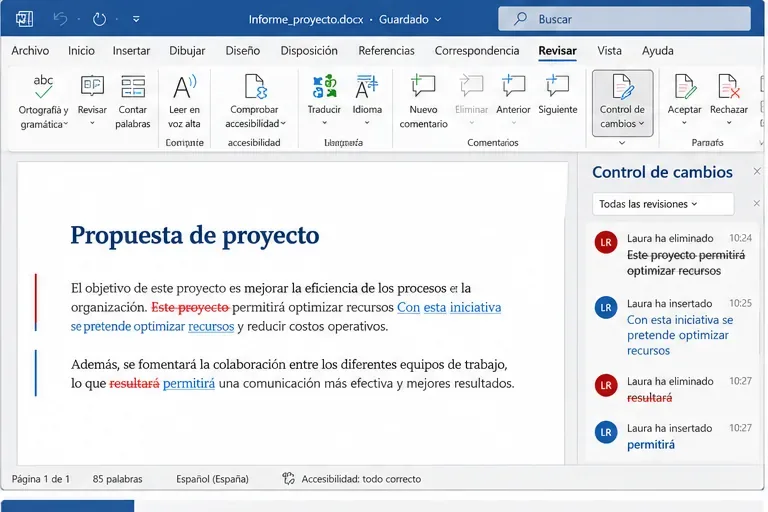Click LR avatar of the 10:24 revision

tap(606, 242)
